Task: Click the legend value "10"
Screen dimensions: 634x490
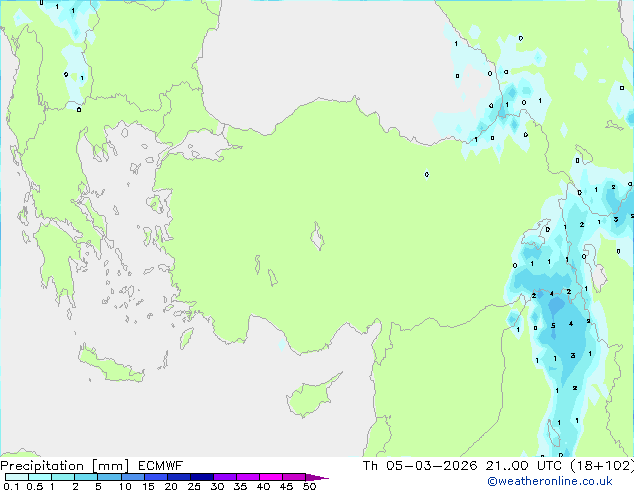Action: pyautogui.click(x=125, y=486)
